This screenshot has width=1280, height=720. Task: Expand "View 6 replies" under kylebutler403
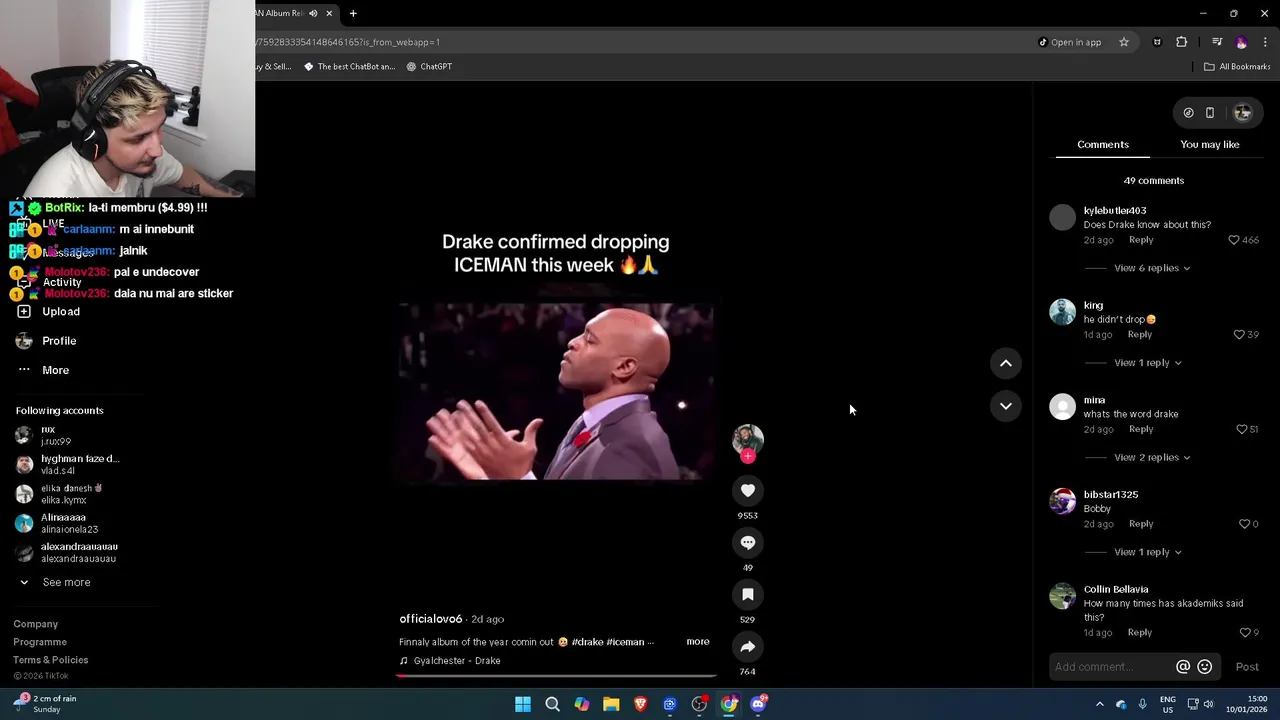point(1152,268)
